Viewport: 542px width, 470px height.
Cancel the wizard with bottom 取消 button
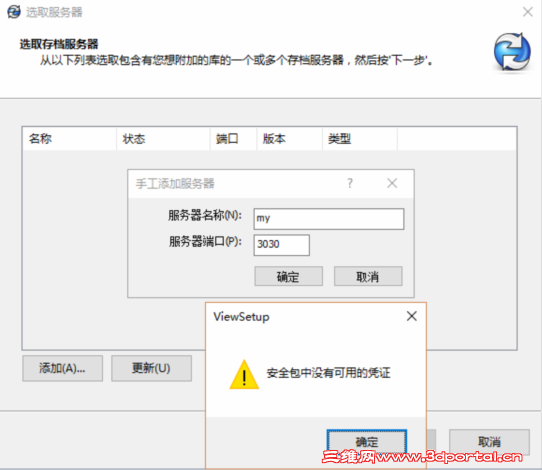(x=489, y=441)
